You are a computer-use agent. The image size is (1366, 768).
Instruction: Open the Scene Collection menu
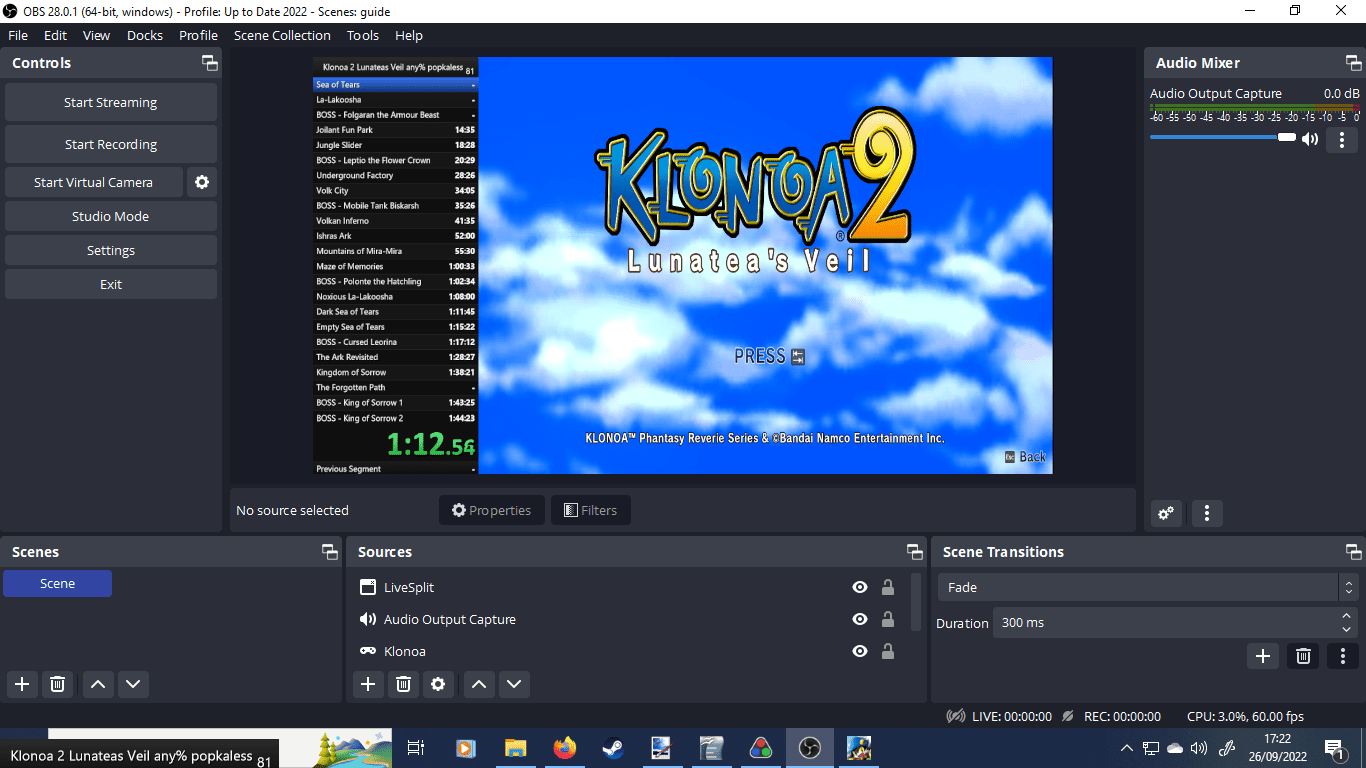(282, 35)
